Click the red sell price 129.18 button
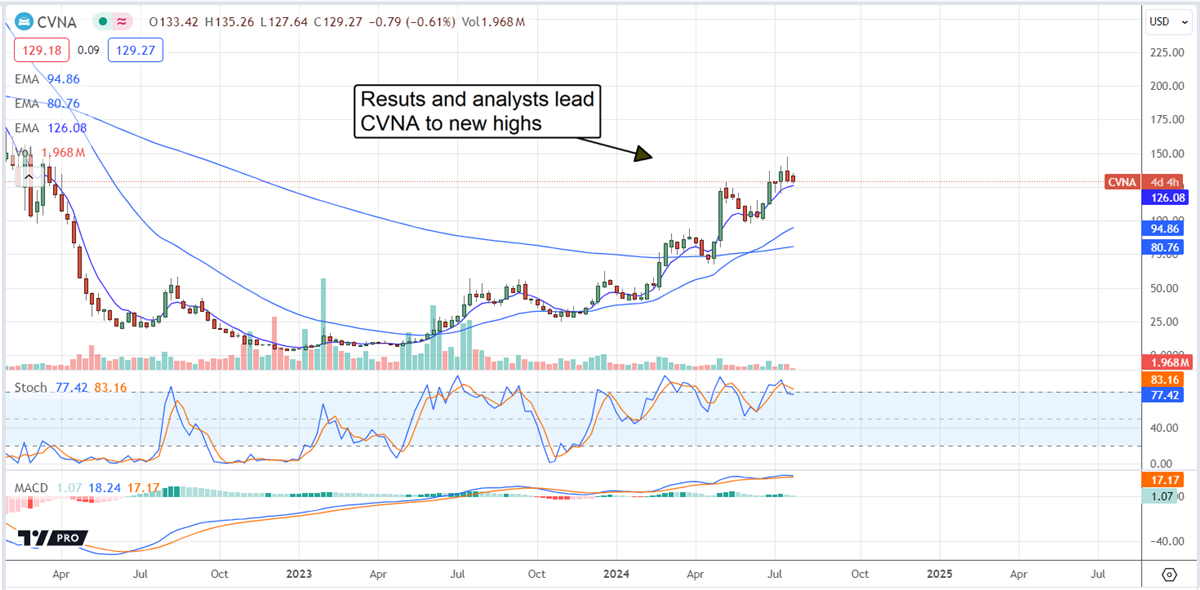The width and height of the screenshot is (1200, 590). click(40, 49)
